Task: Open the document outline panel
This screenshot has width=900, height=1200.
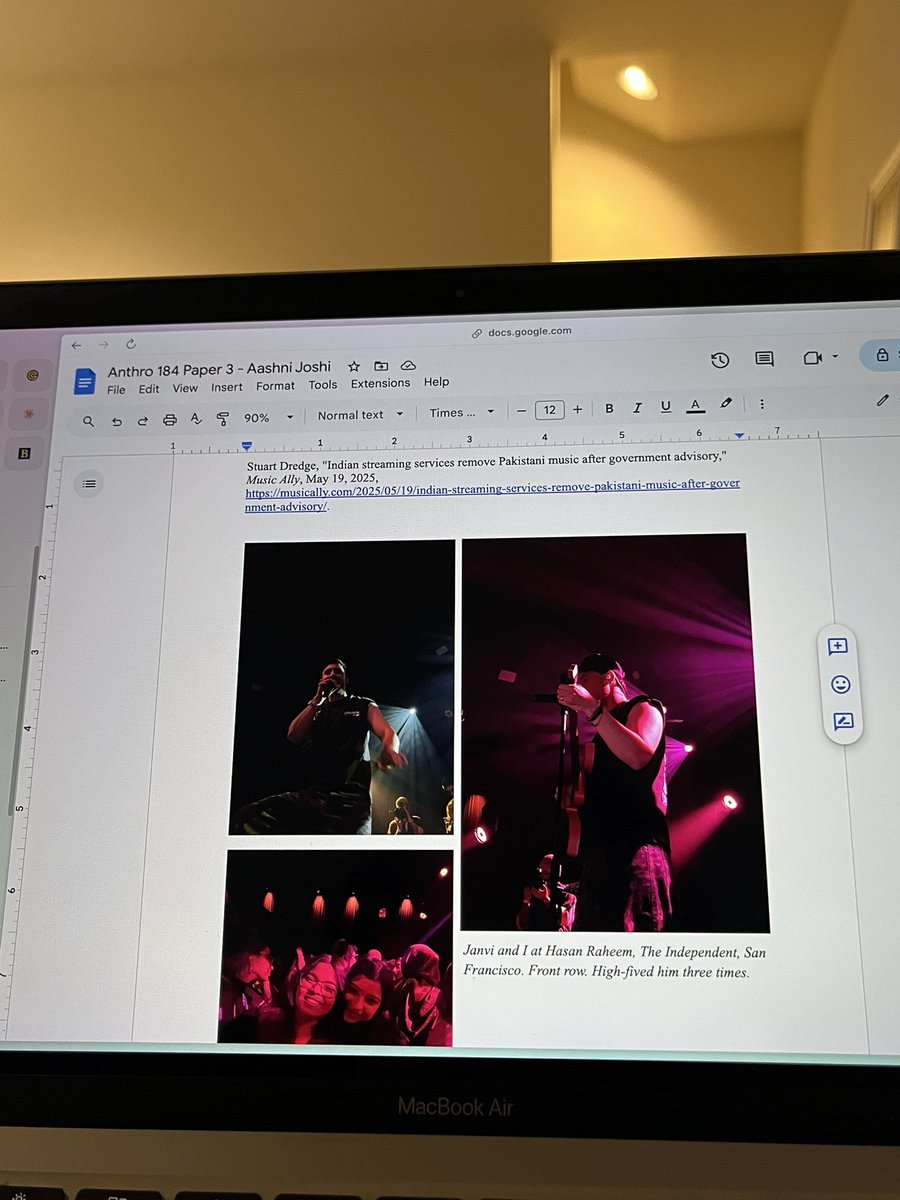Action: 89,484
